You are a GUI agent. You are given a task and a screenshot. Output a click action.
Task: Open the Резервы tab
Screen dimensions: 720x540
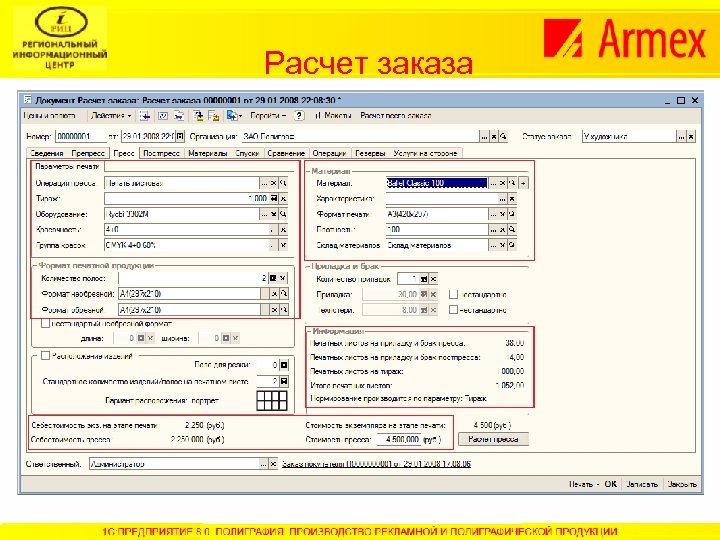click(370, 153)
